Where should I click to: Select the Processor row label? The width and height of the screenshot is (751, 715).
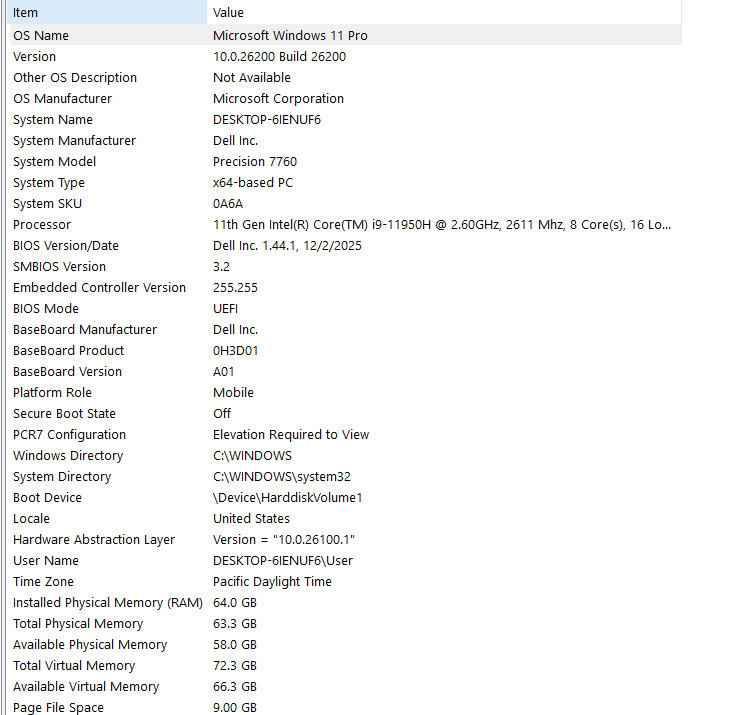pos(42,225)
